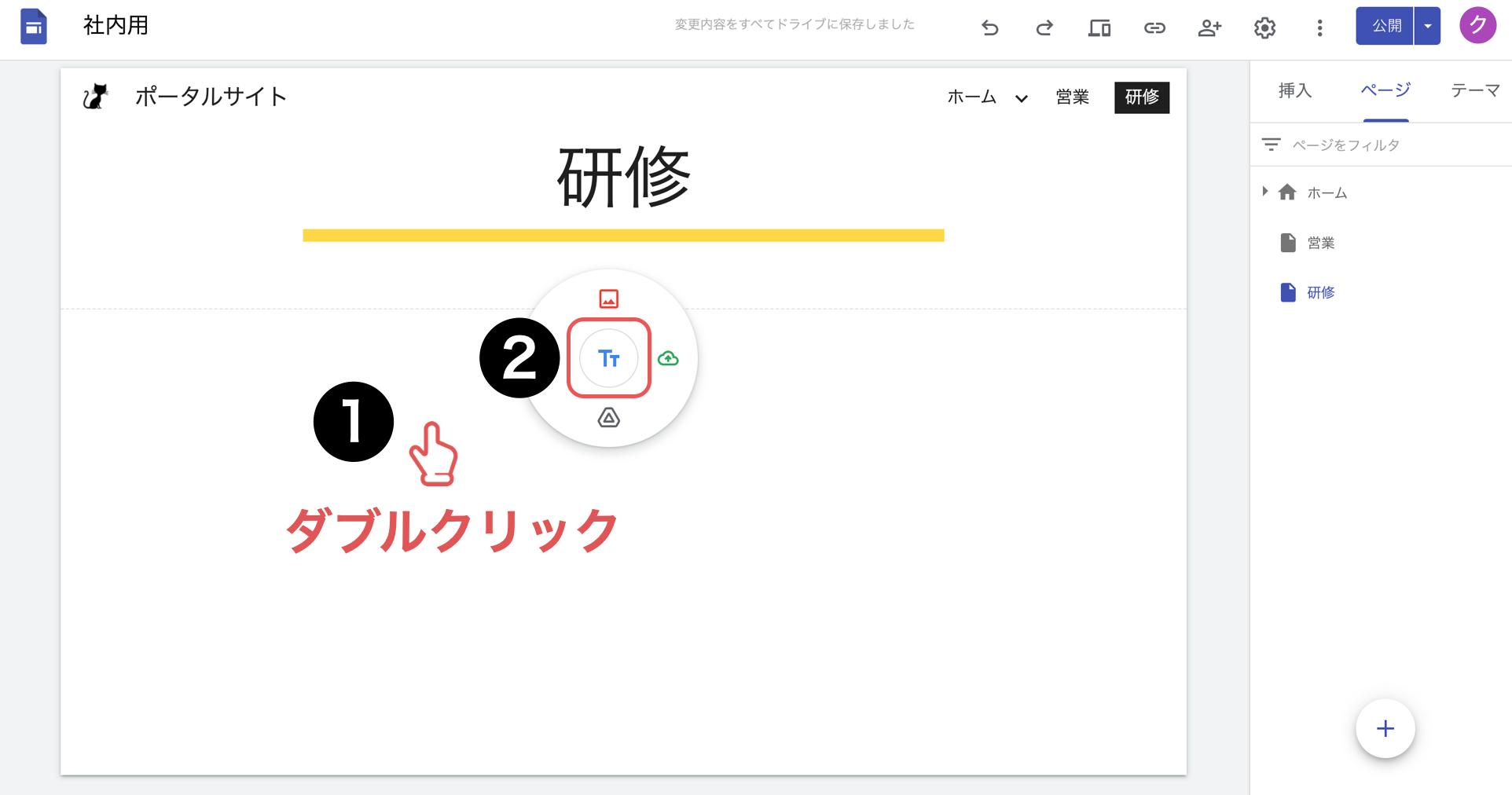Image resolution: width=1512 pixels, height=795 pixels.
Task: Open the three-dot more menu
Action: [1319, 28]
